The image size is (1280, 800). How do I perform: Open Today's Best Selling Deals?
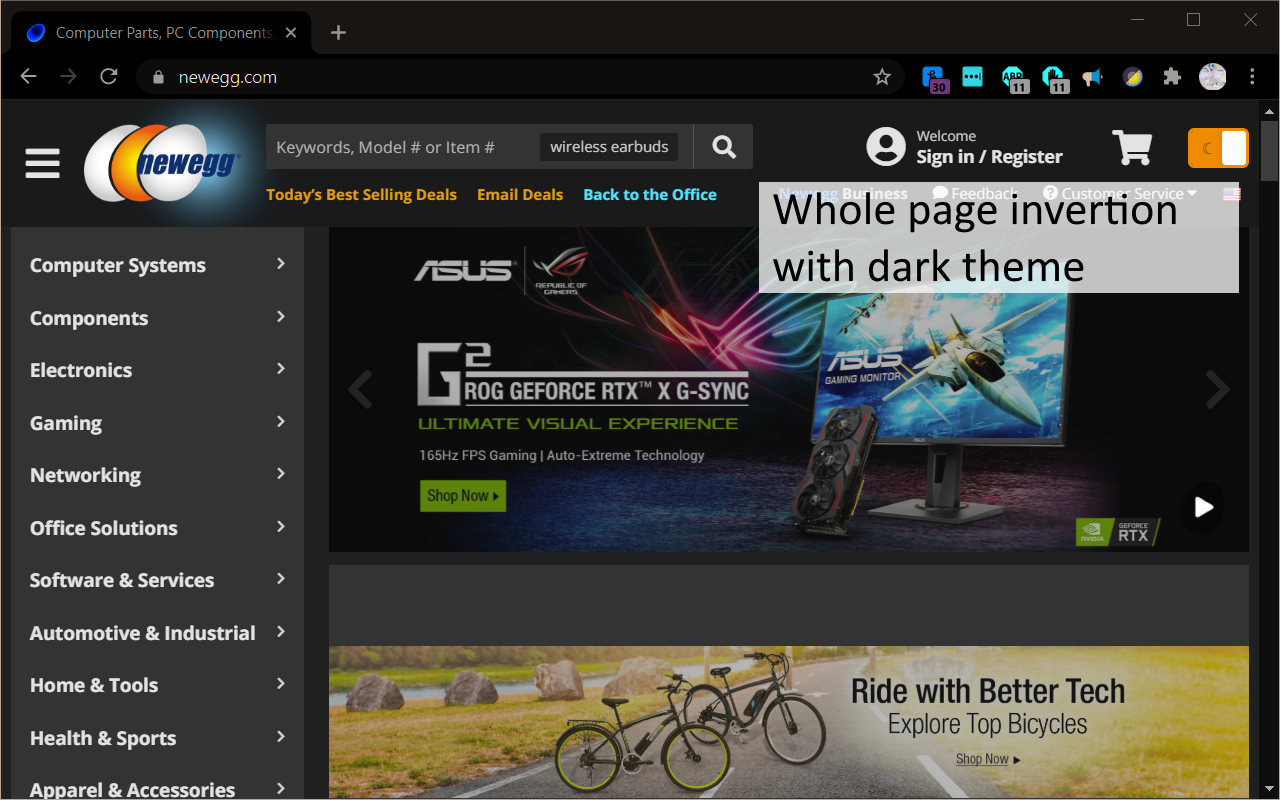click(x=361, y=194)
